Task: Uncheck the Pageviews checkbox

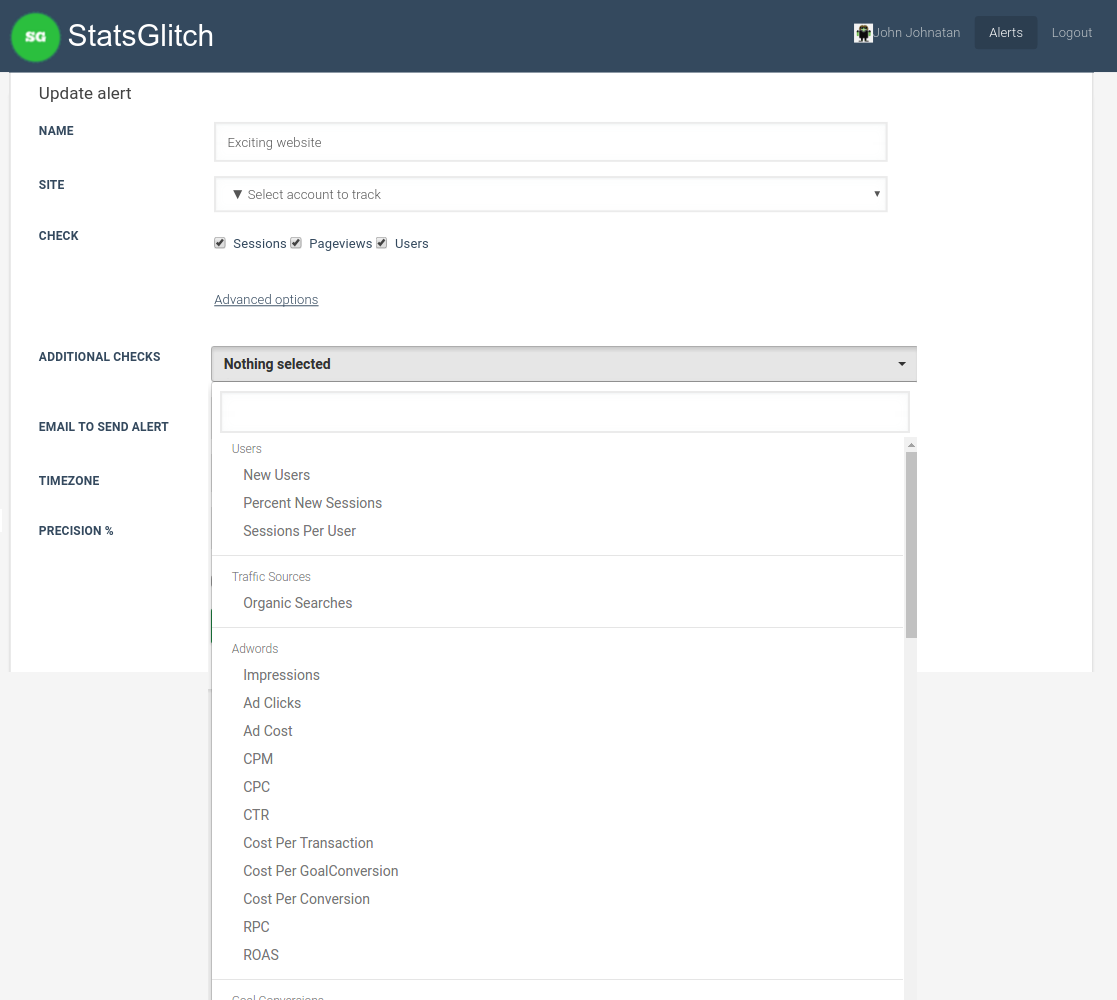Action: [296, 243]
